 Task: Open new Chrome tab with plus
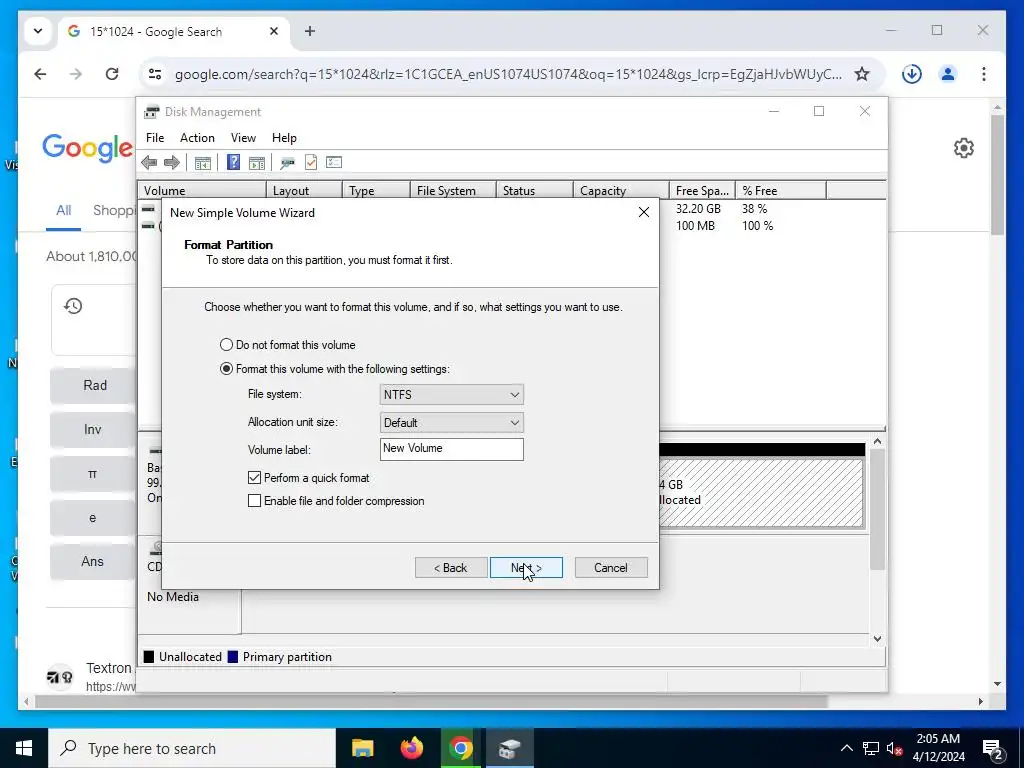(x=310, y=31)
